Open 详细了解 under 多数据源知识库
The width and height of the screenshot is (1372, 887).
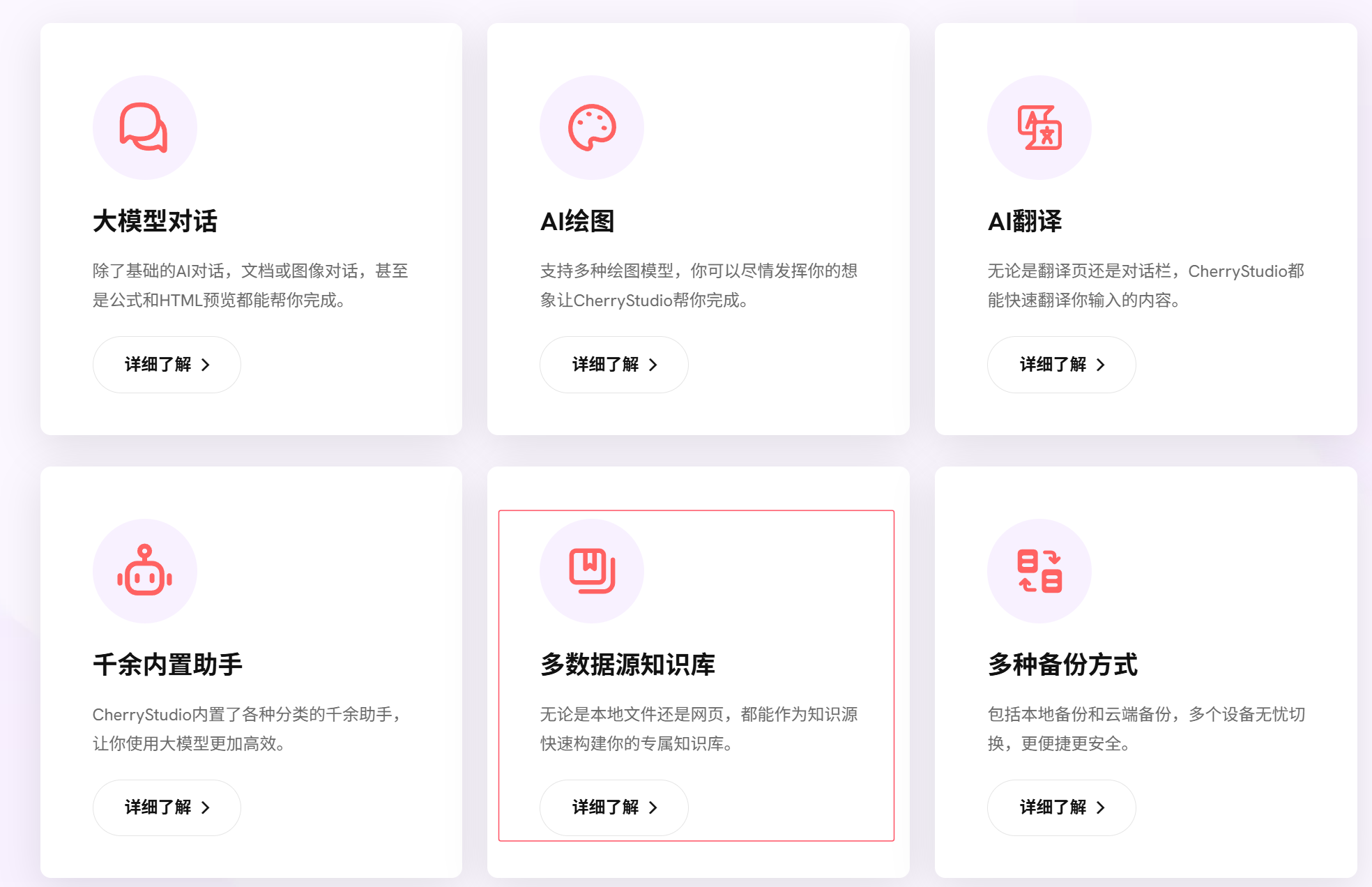pos(614,808)
